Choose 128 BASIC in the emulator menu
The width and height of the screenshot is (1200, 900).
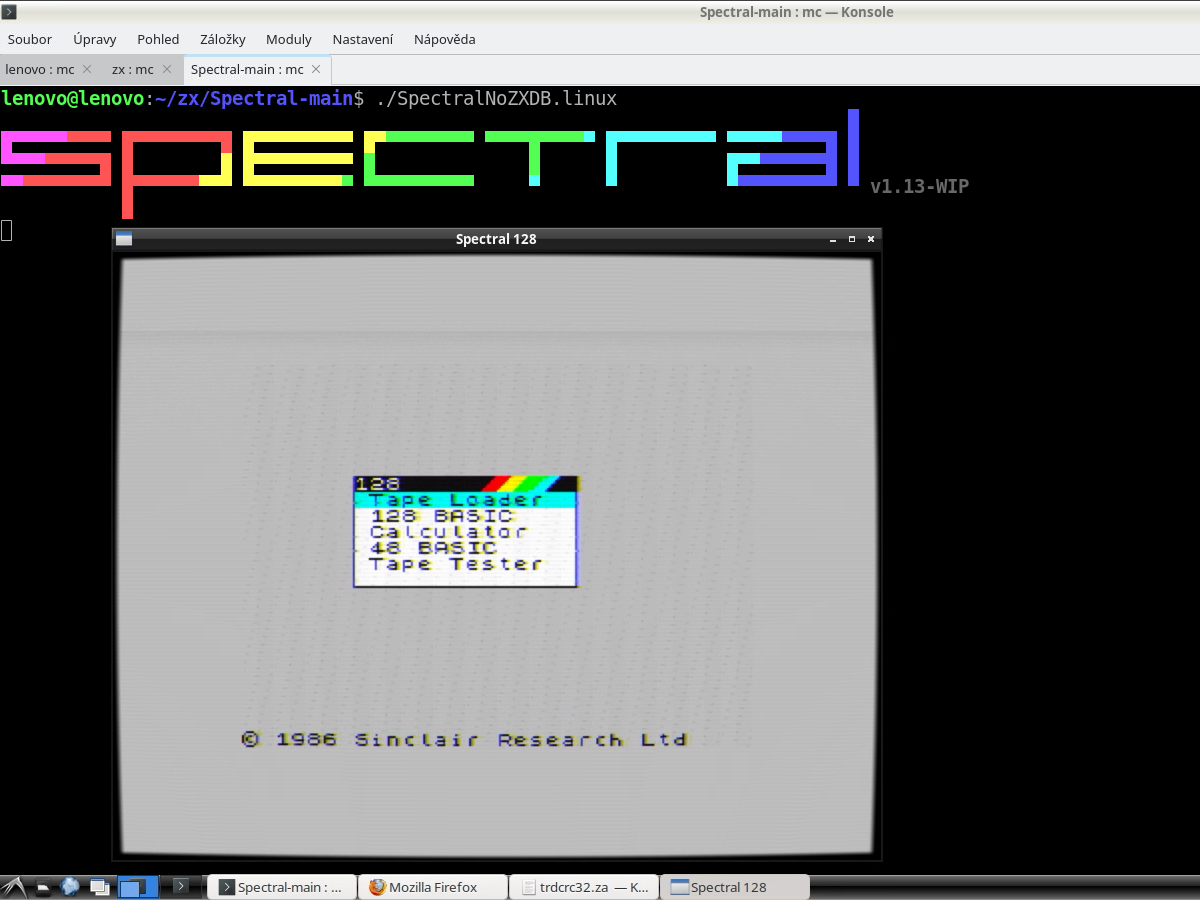pyautogui.click(x=442, y=516)
